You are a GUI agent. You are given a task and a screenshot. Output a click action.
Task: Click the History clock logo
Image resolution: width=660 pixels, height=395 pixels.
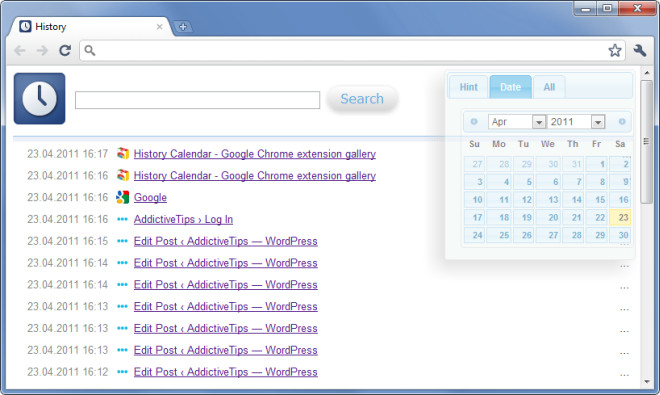40,99
